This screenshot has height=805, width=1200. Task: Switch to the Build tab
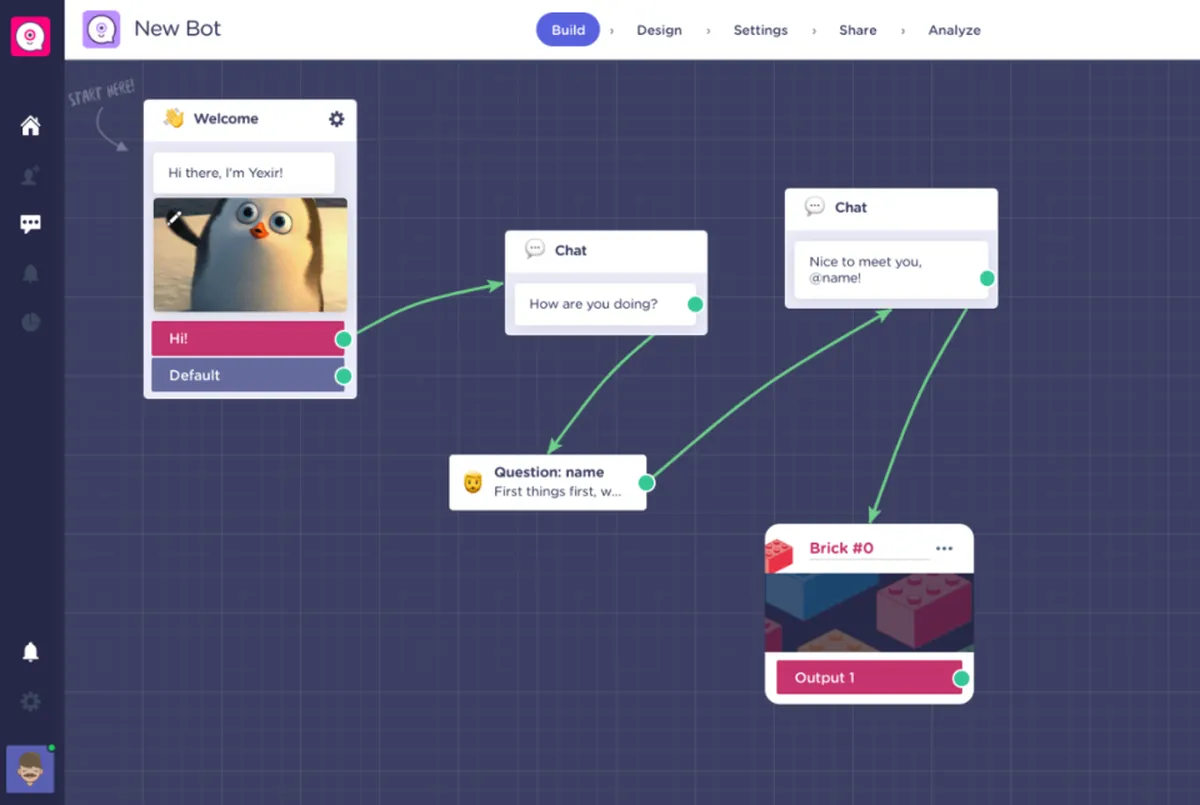[568, 30]
